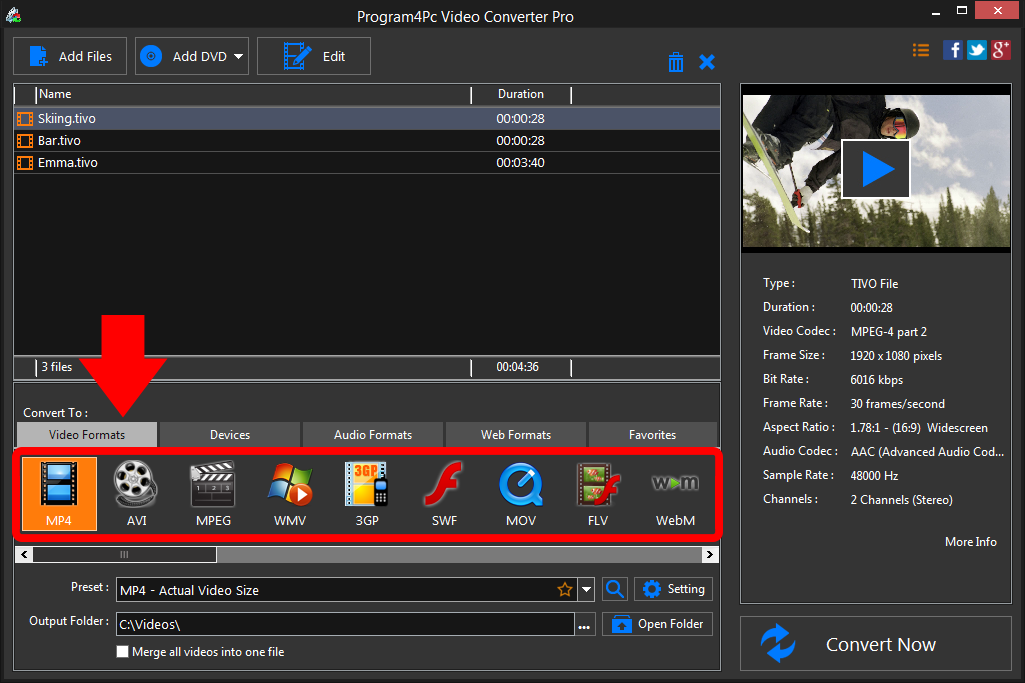The width and height of the screenshot is (1025, 683).
Task: Click the Add Files button
Action: pos(70,56)
